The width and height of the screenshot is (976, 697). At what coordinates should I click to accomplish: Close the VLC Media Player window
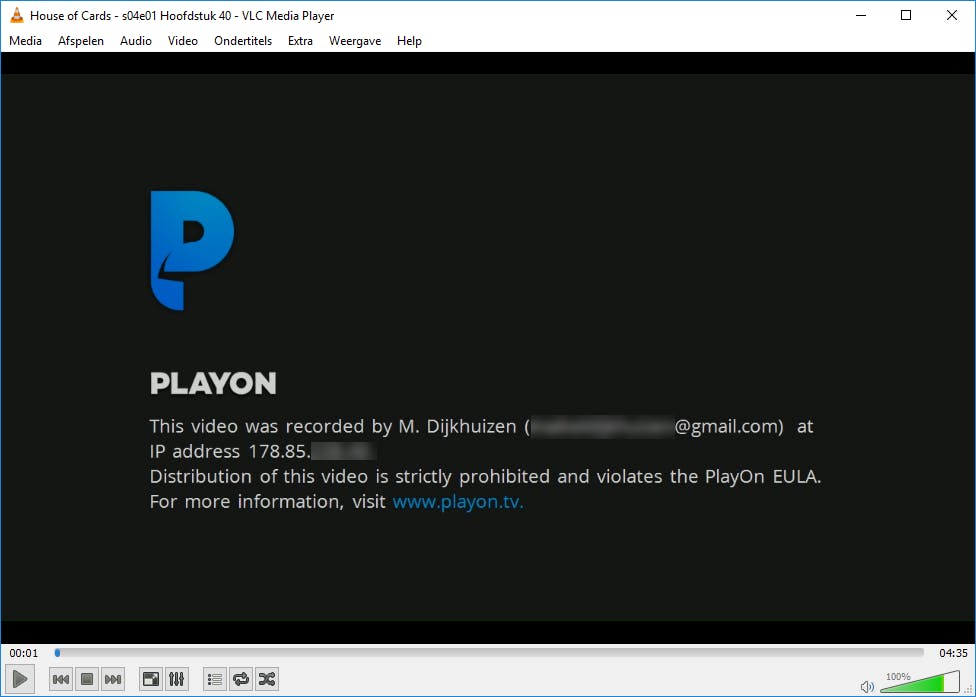coord(952,16)
